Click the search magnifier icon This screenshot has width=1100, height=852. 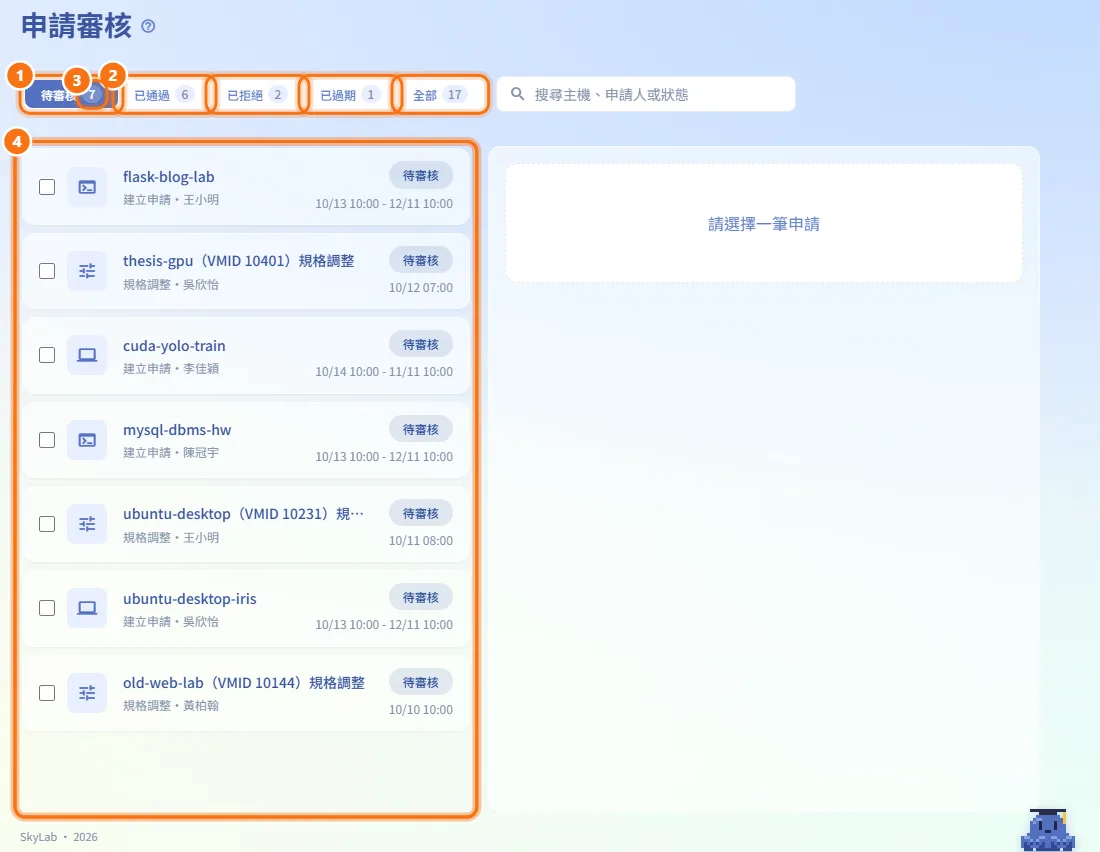[x=517, y=94]
